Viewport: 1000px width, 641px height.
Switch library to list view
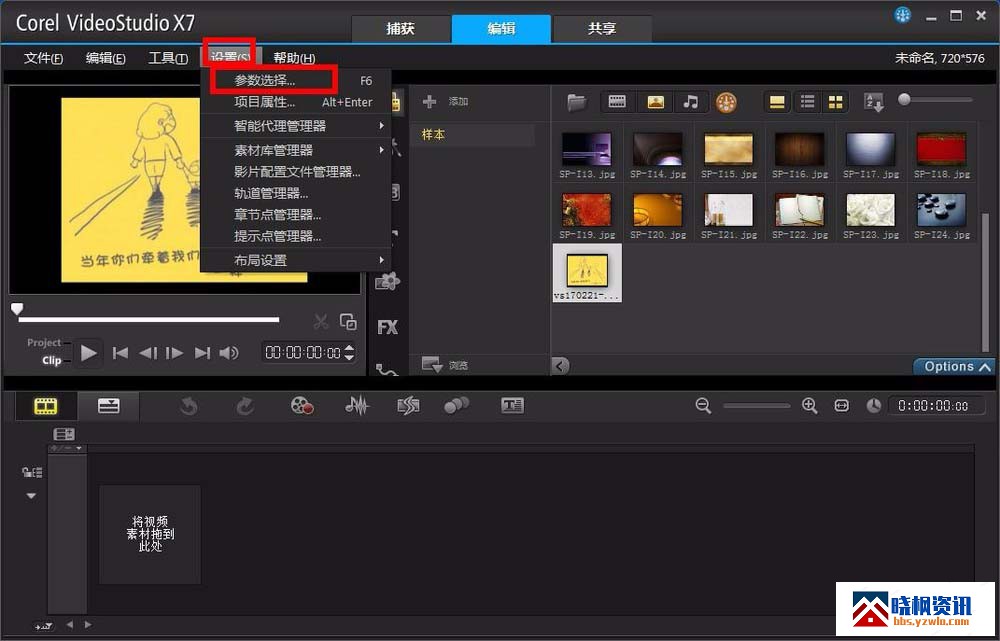807,102
